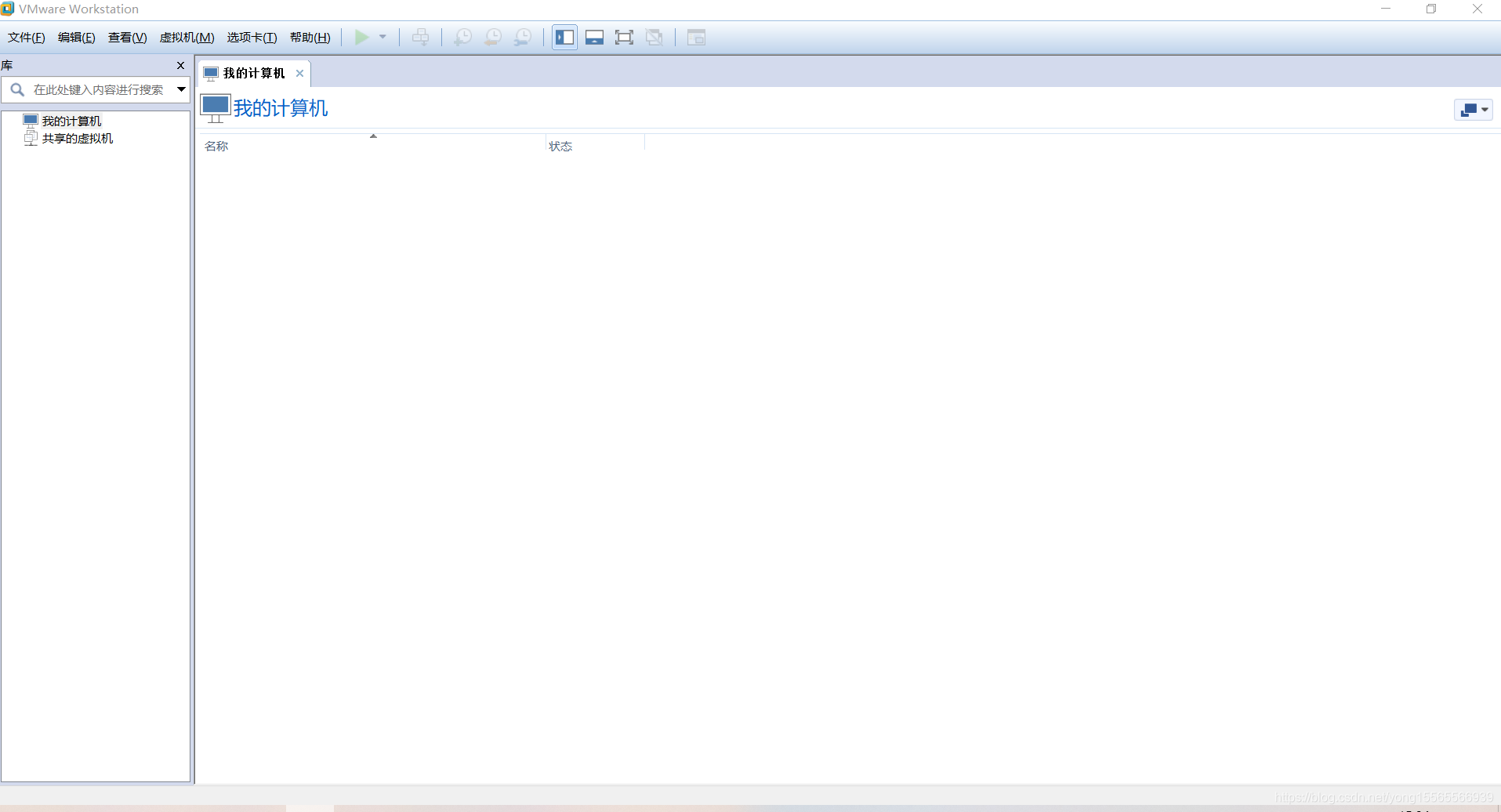Image resolution: width=1501 pixels, height=812 pixels.
Task: Click the Send Ctrl+Alt+Del toolbar icon
Action: pyautogui.click(x=421, y=38)
